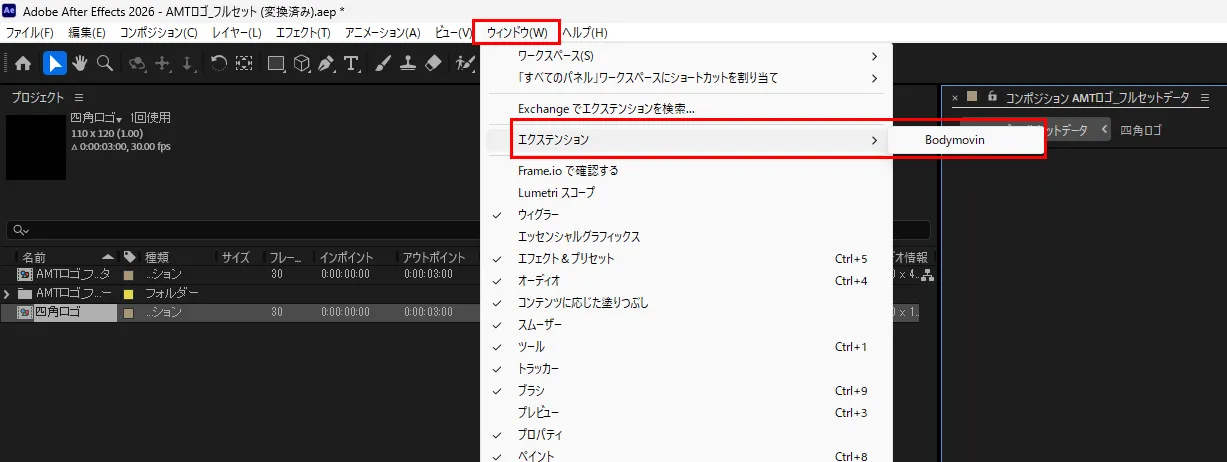Click Exchange でエクステンションを検索
The image size is (1227, 462).
pos(606,108)
